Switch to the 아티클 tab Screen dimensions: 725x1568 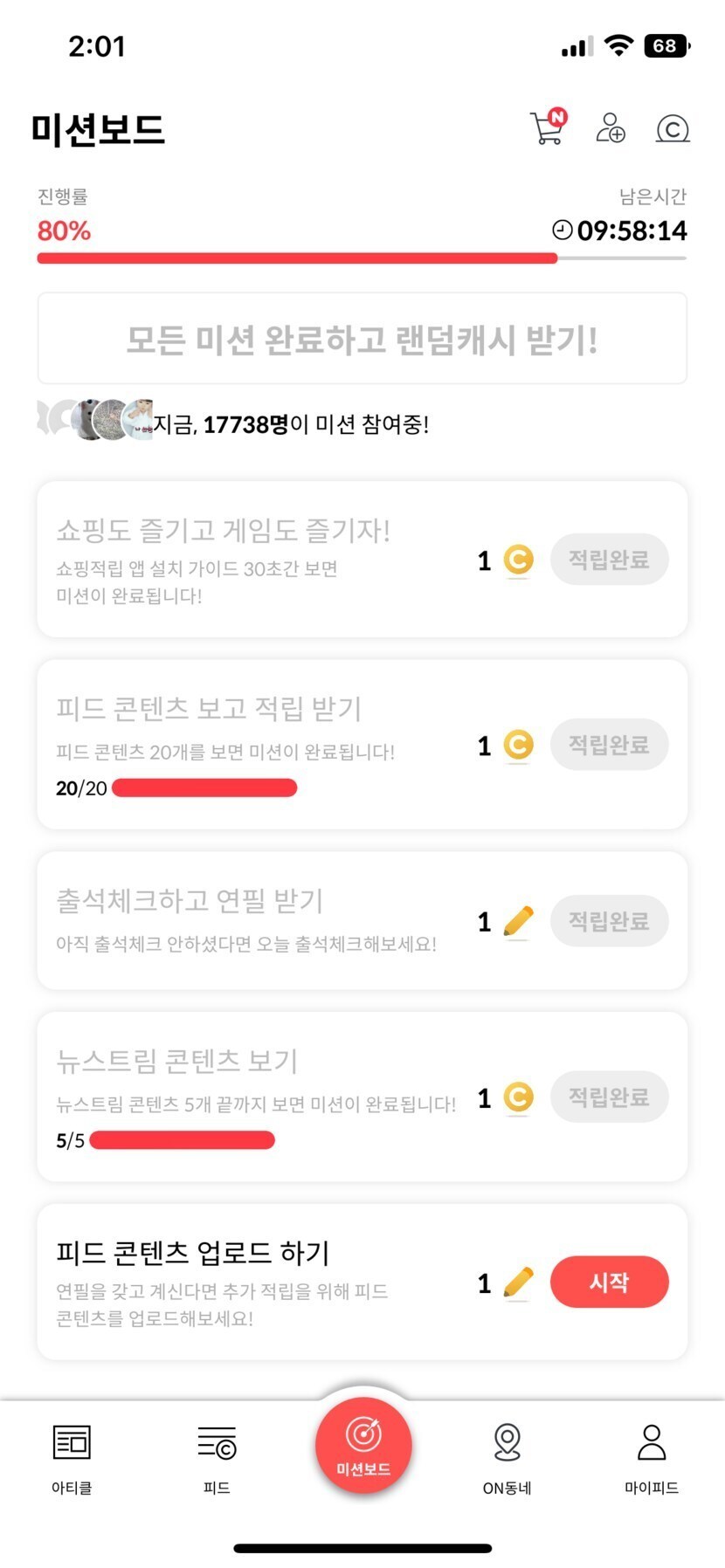tap(72, 1455)
